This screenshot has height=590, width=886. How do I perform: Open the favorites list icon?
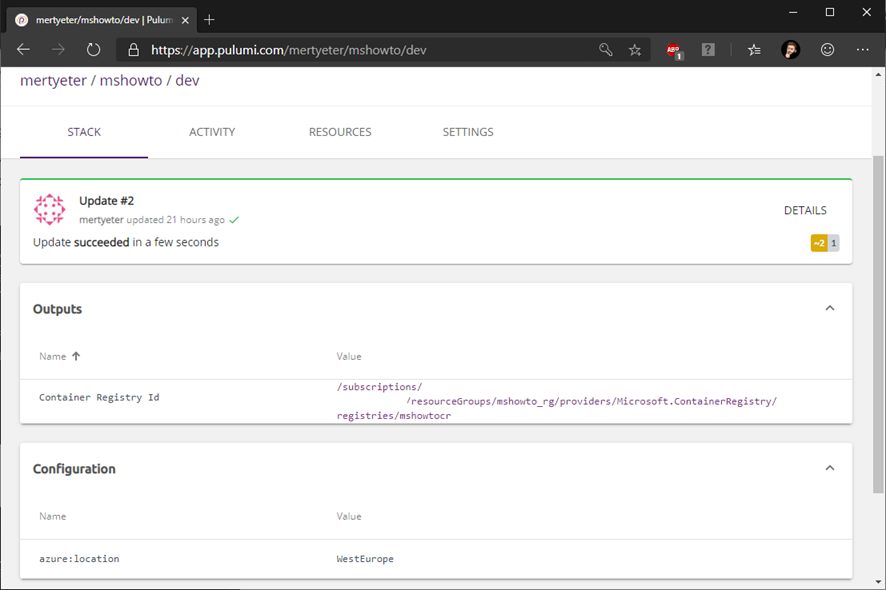coord(754,50)
